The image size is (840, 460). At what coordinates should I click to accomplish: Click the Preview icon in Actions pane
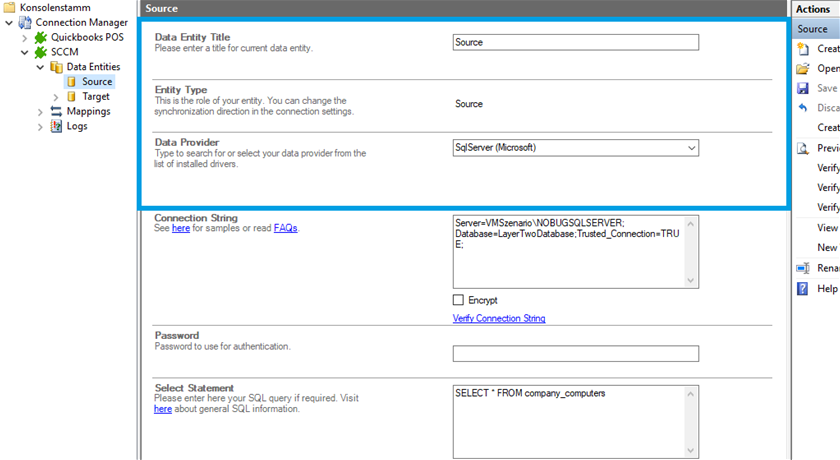802,148
